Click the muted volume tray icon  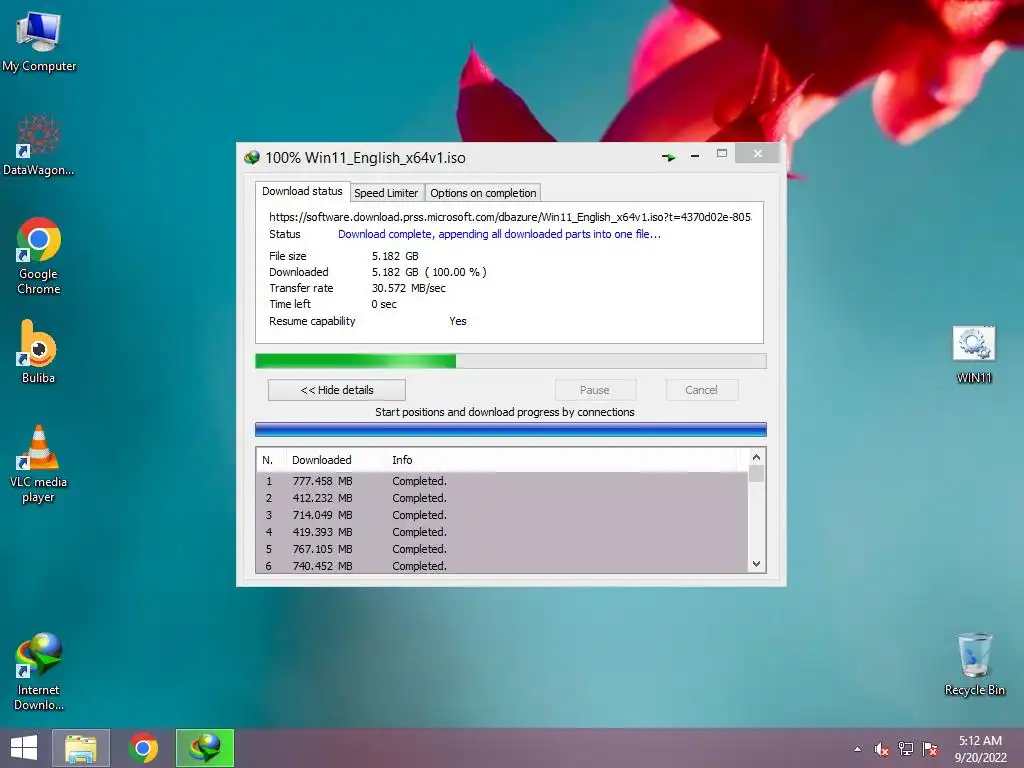882,749
